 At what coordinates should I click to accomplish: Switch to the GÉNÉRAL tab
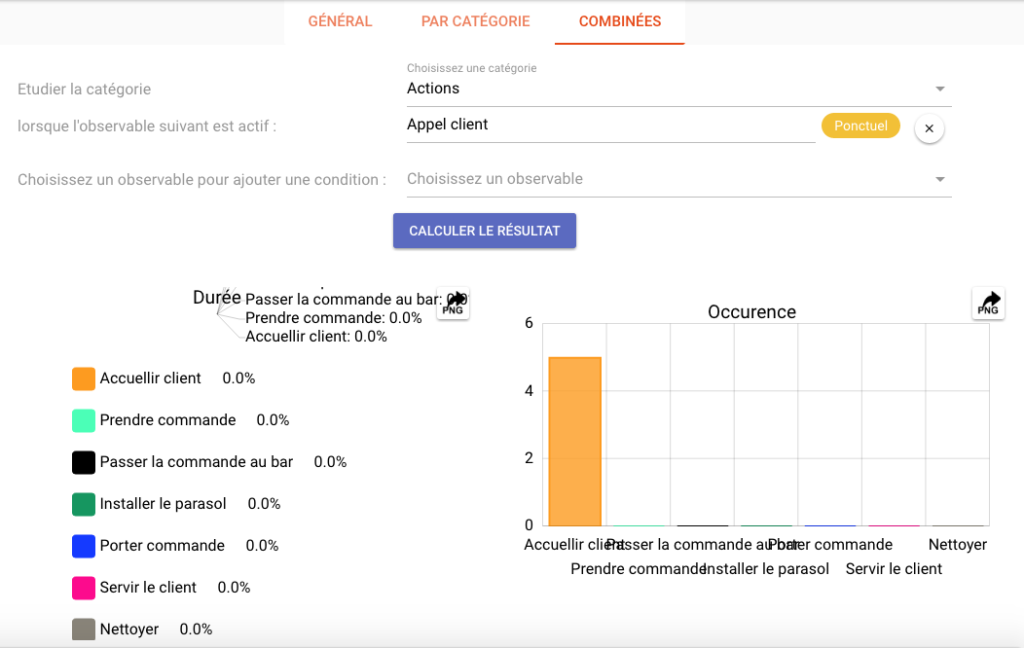pyautogui.click(x=340, y=20)
